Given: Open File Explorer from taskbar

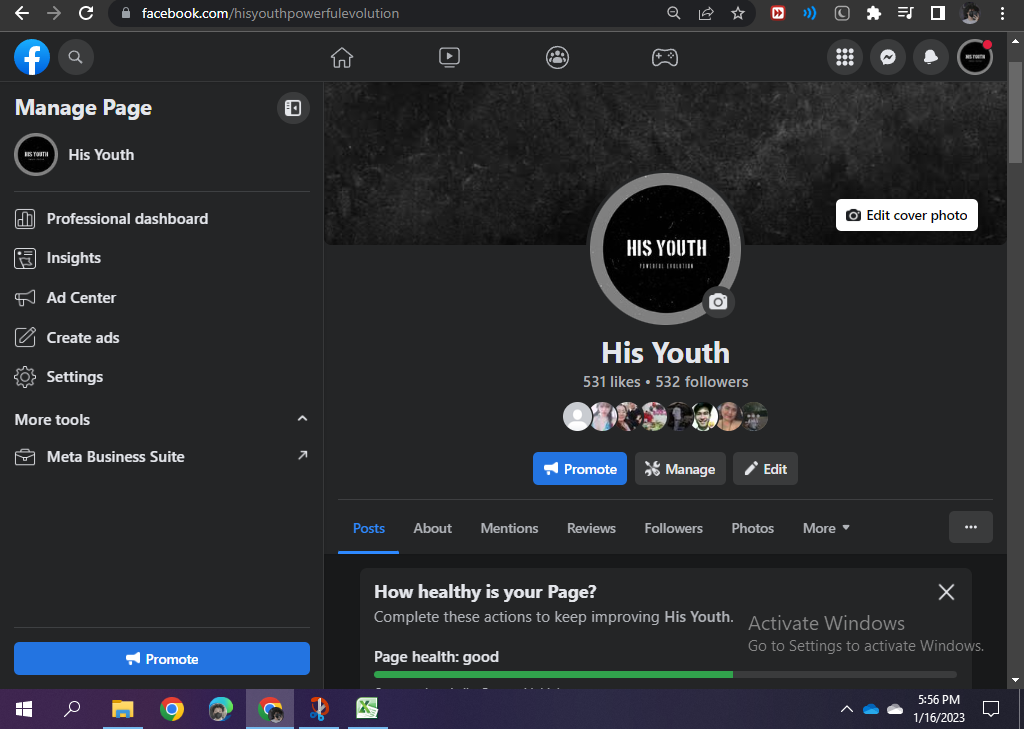Looking at the screenshot, I should (x=122, y=709).
